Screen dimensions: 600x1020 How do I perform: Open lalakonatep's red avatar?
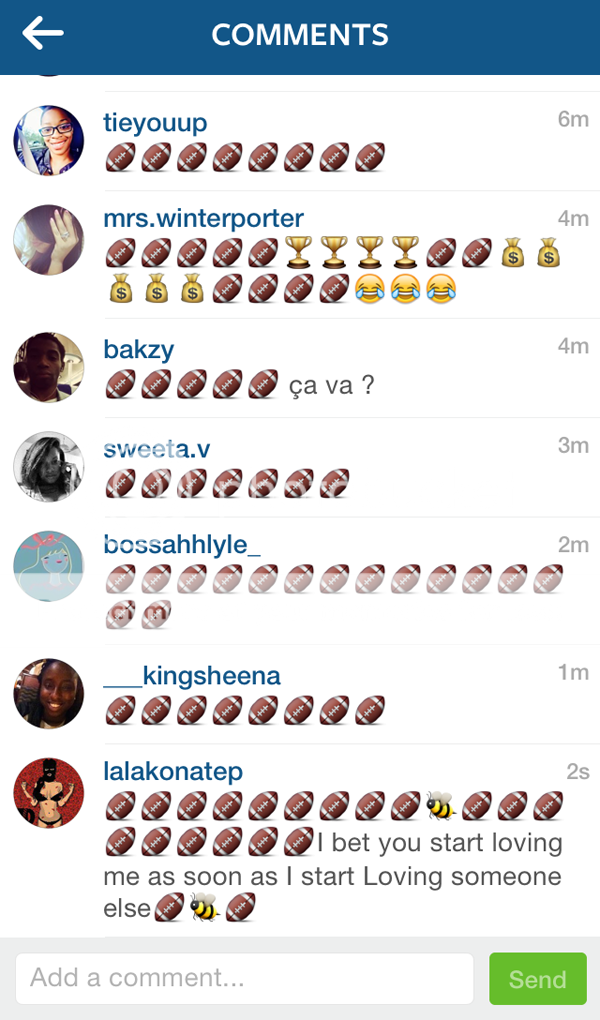click(49, 792)
